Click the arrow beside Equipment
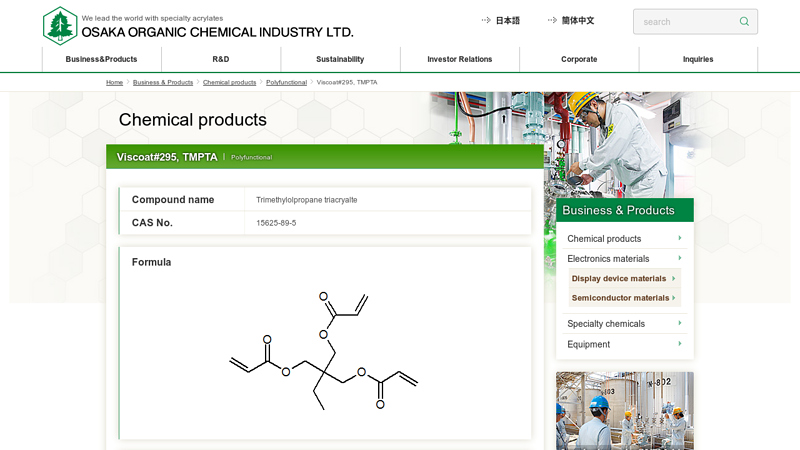This screenshot has width=800, height=450. [x=680, y=344]
